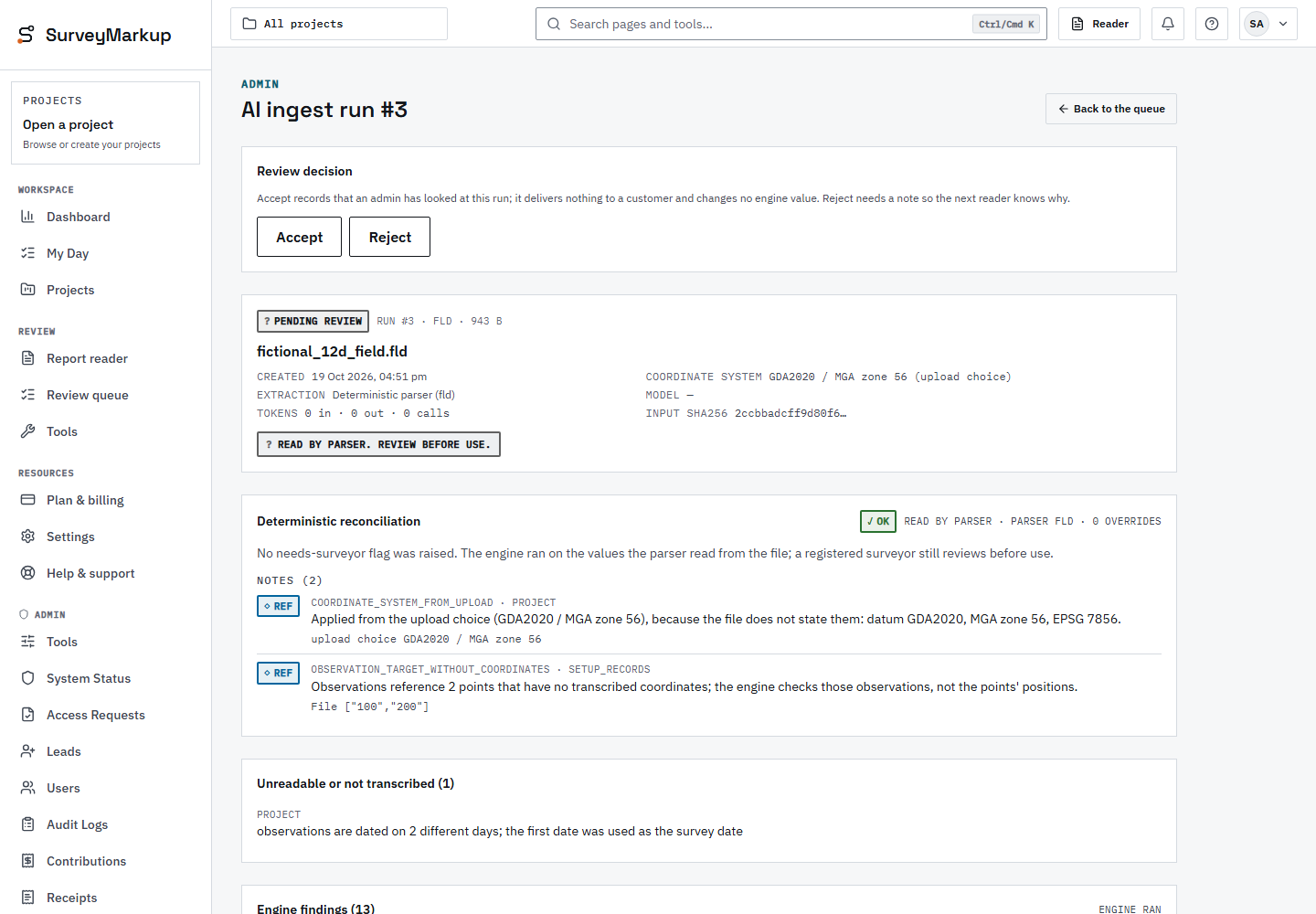
Task: Click the My Day checklist icon
Action: (x=28, y=253)
